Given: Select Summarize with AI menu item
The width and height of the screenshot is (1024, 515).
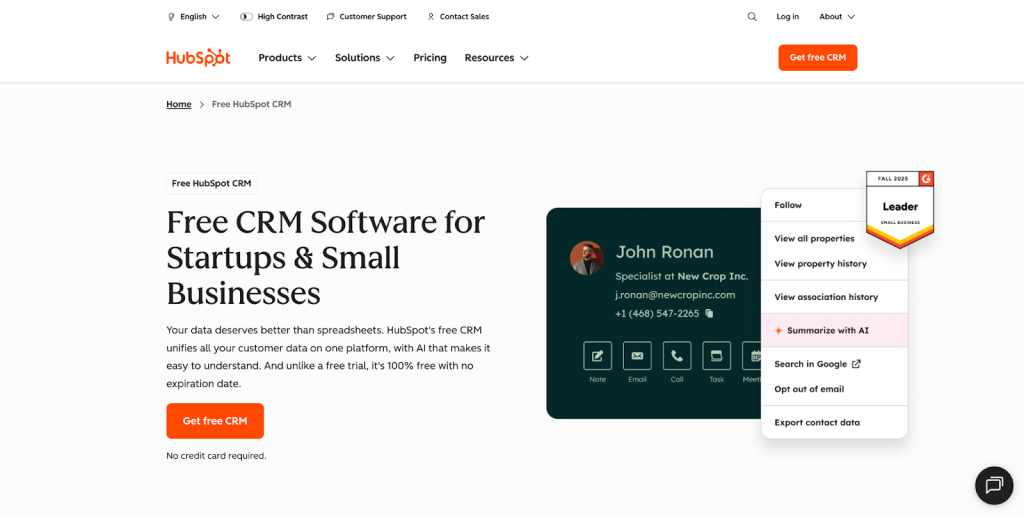Looking at the screenshot, I should click(827, 331).
